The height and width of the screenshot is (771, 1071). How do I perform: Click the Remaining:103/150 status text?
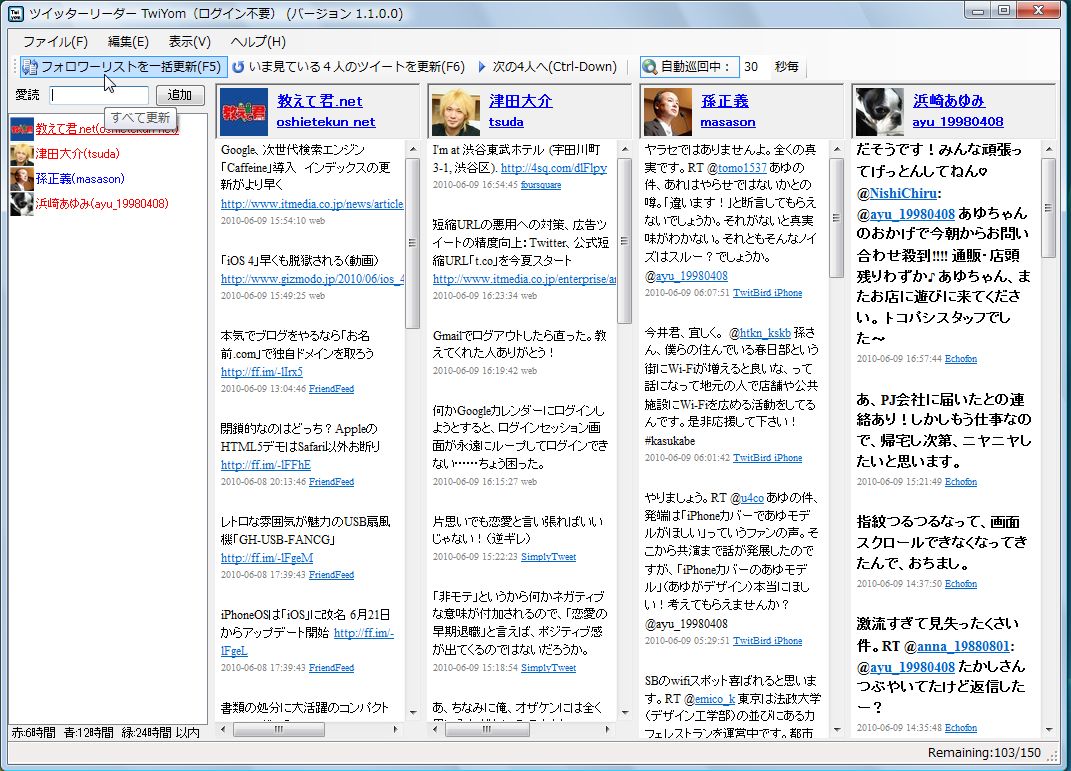[984, 753]
